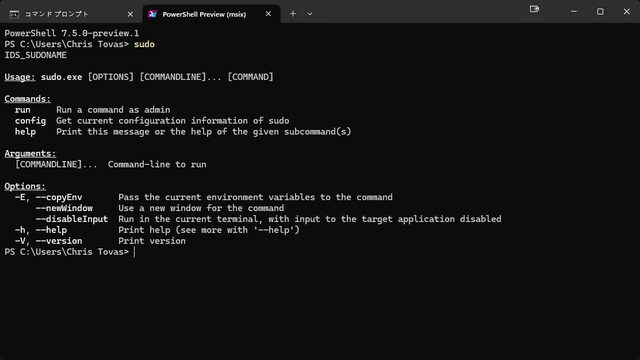Click the yellow 'sudo' command text
Image resolution: width=640 pixels, height=360 pixels.
pos(144,44)
